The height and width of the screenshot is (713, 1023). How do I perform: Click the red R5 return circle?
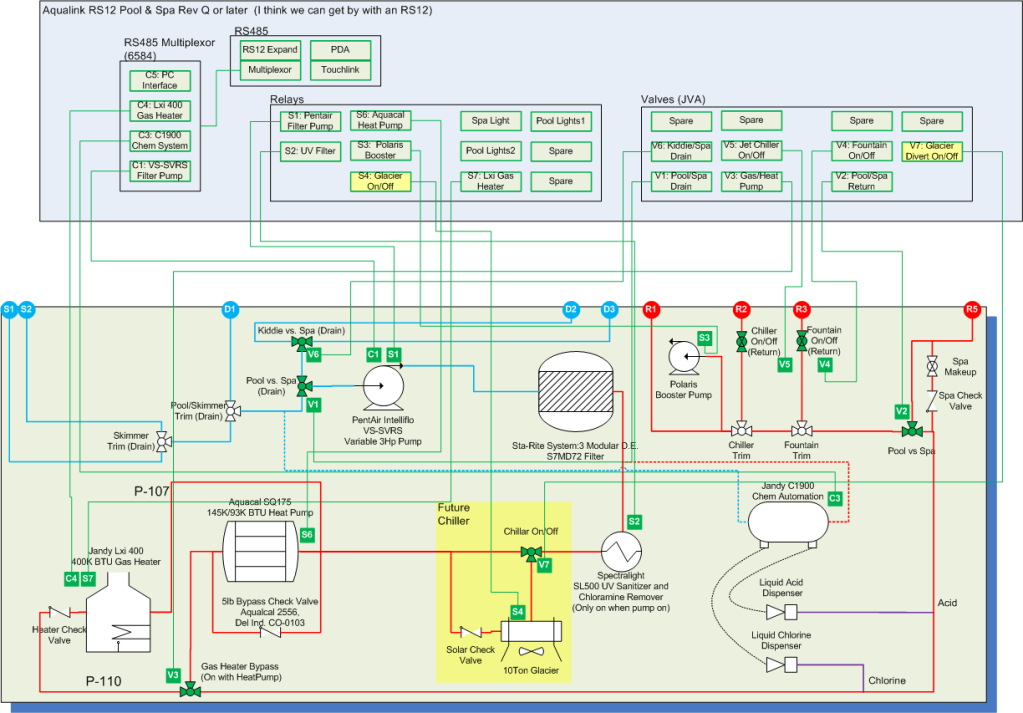[x=972, y=309]
